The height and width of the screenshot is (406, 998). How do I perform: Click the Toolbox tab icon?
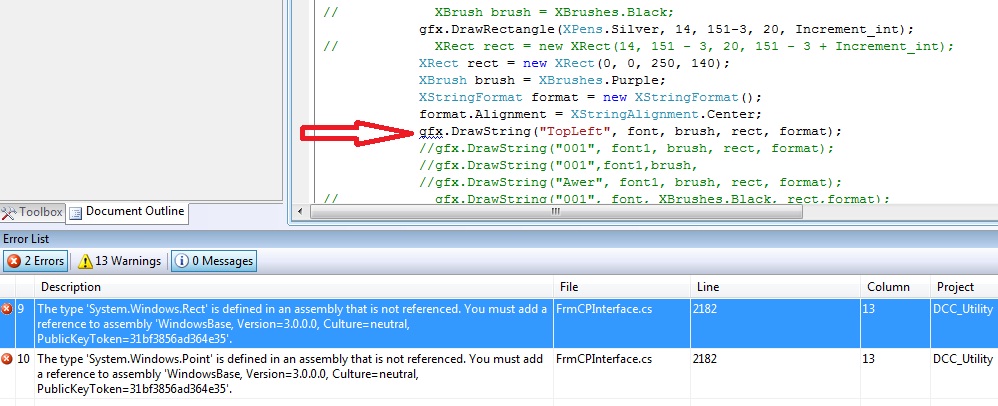click(8, 213)
